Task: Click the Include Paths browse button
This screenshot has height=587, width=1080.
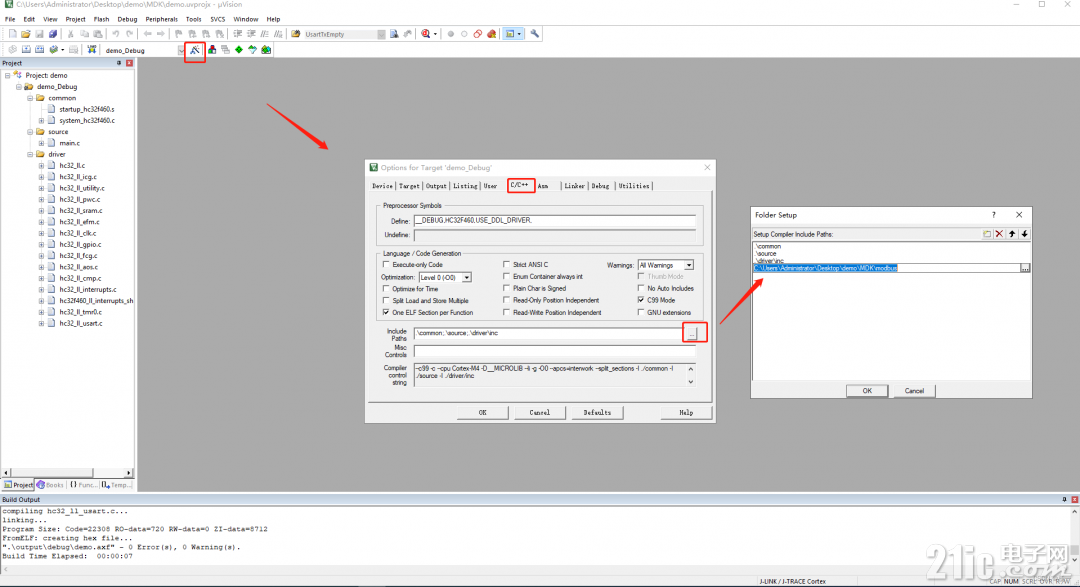Action: [x=692, y=333]
